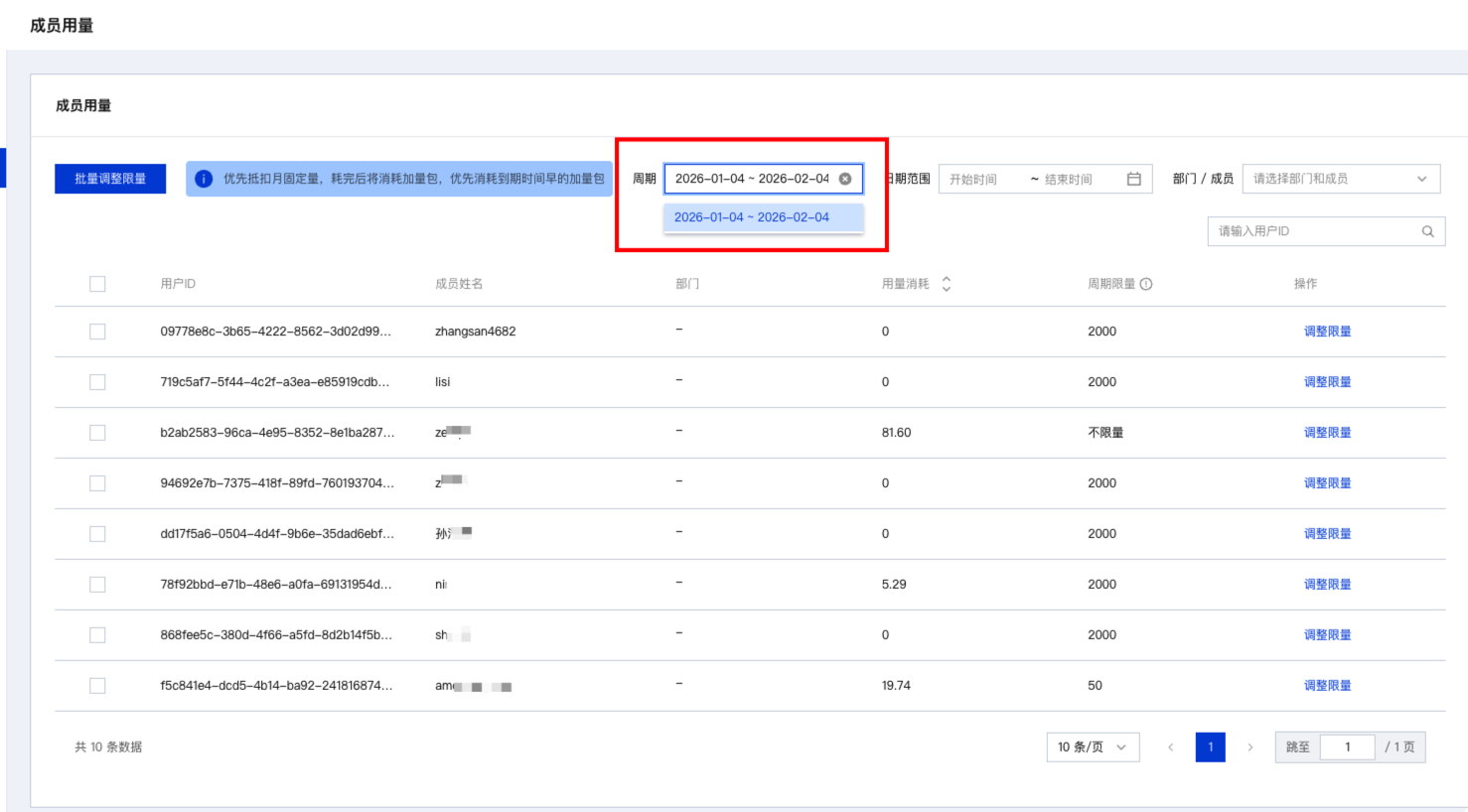Open the 部门 / 成员 dropdown
The height and width of the screenshot is (812, 1468).
point(1340,179)
